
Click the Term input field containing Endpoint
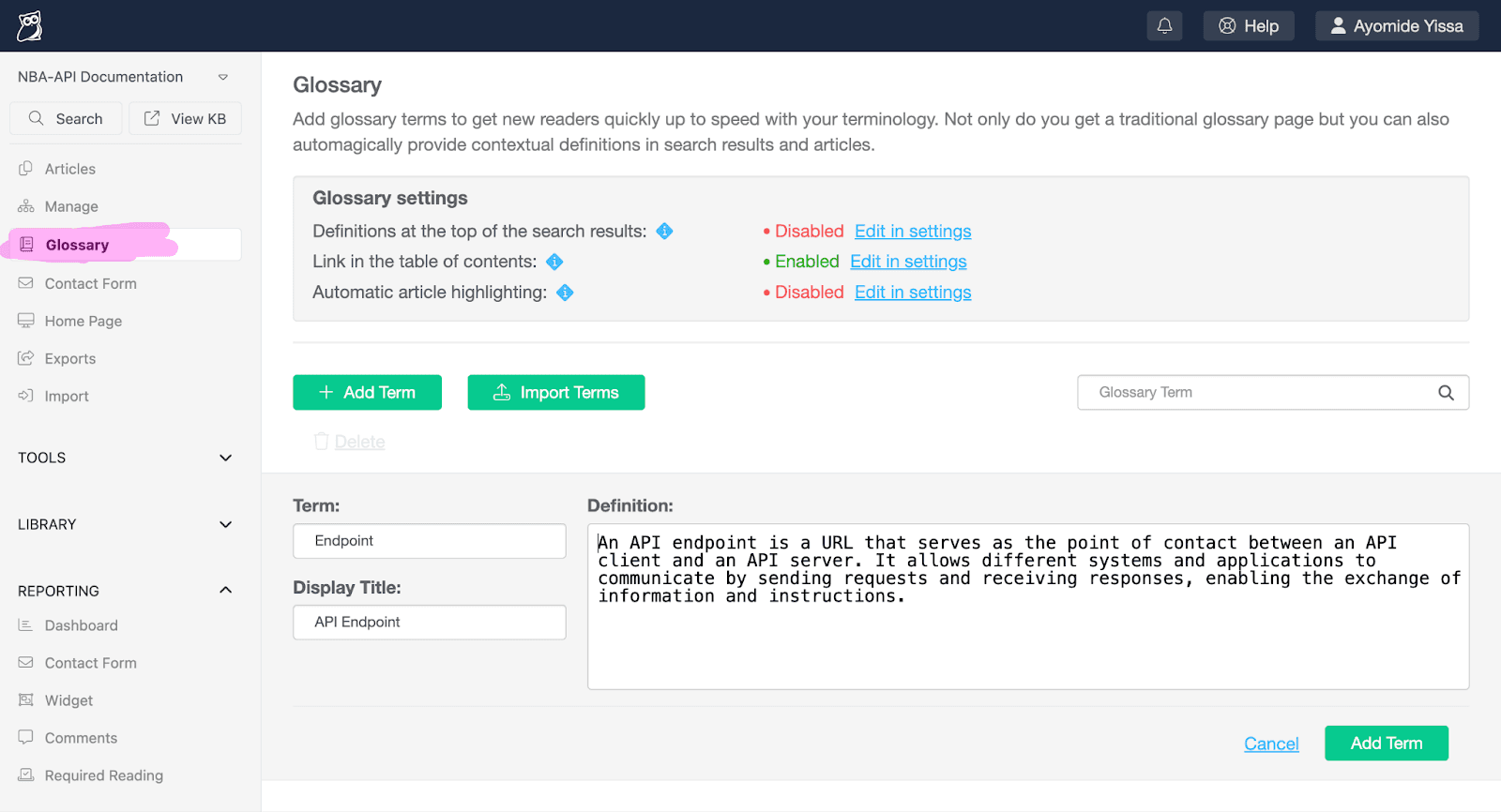tap(430, 541)
